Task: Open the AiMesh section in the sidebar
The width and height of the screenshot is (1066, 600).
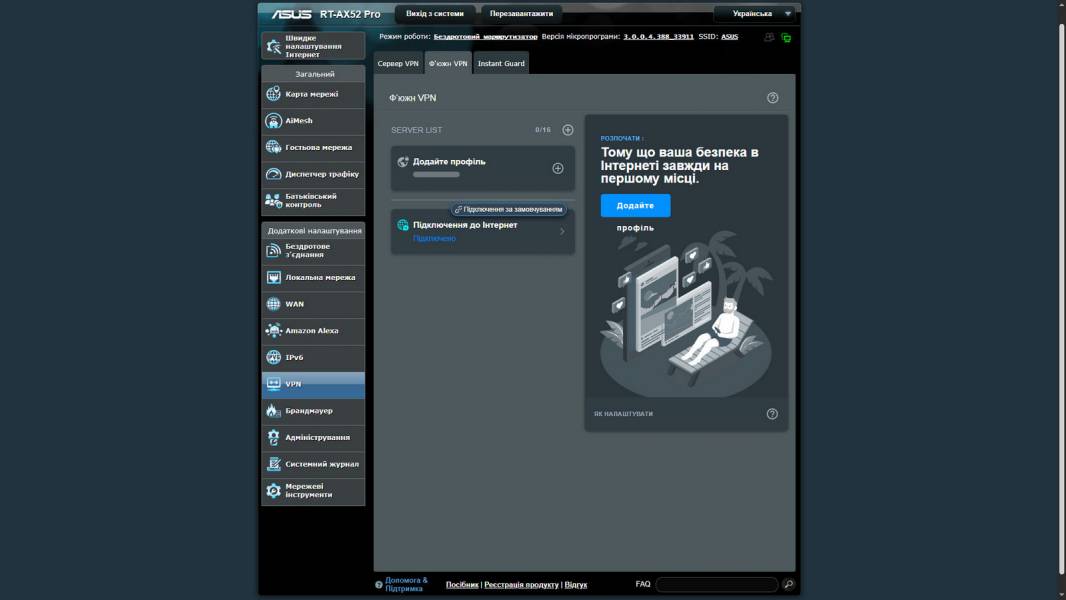Action: [x=312, y=121]
